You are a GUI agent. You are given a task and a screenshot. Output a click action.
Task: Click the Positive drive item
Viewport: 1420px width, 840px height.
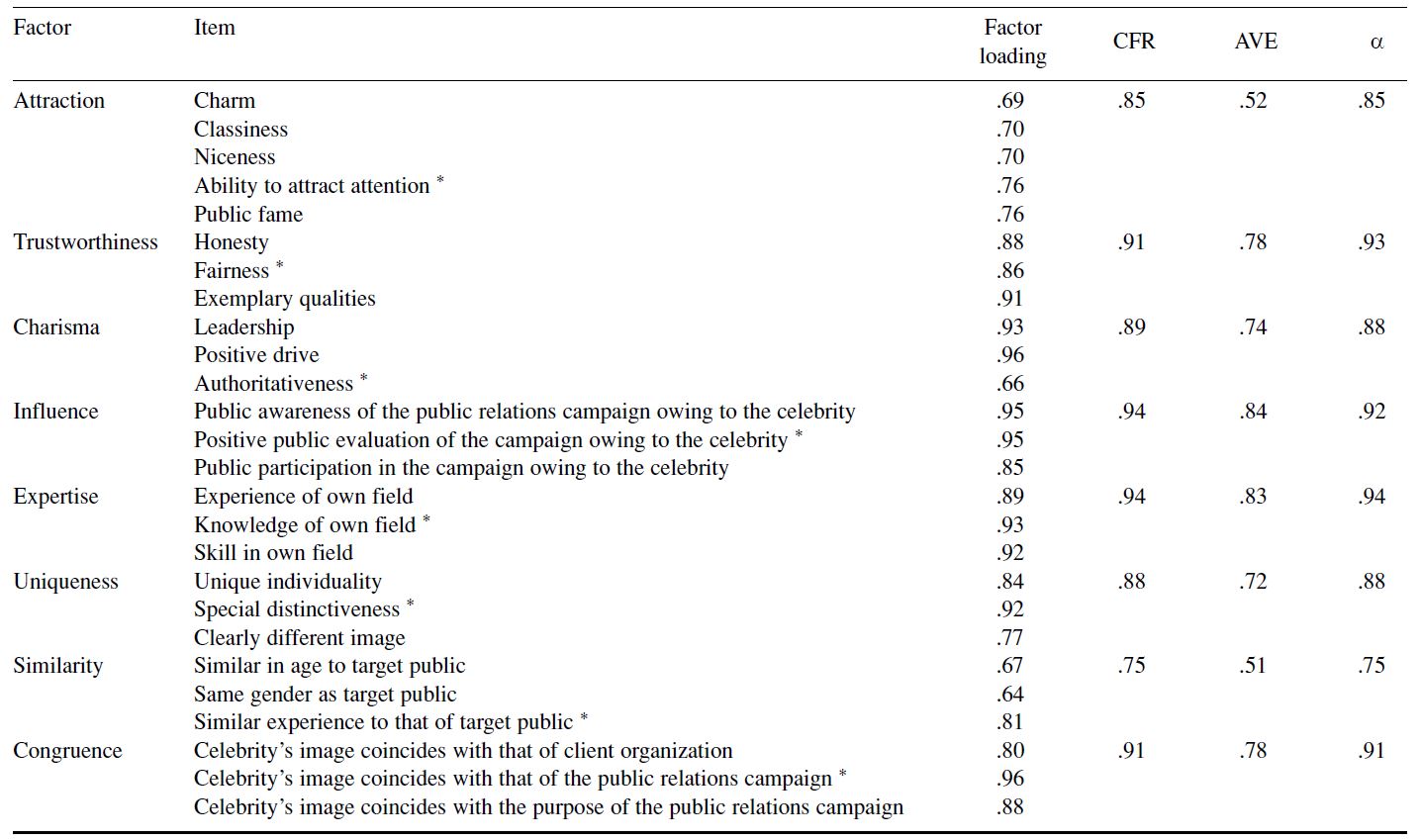point(256,355)
